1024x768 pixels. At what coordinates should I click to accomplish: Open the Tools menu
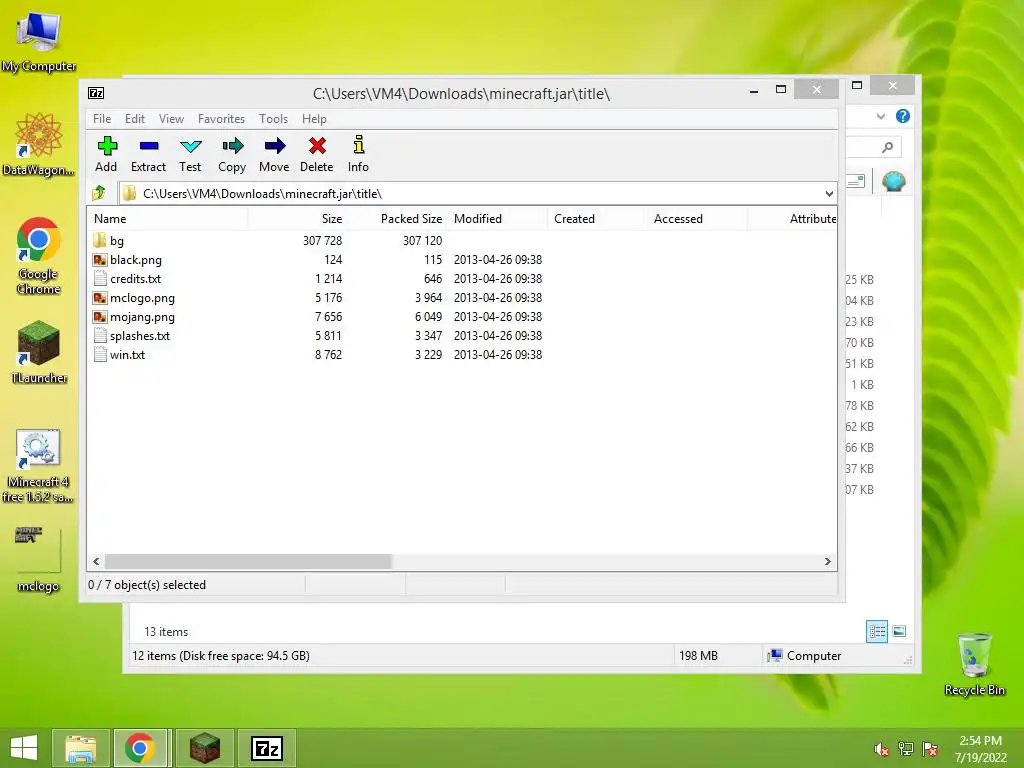tap(273, 119)
